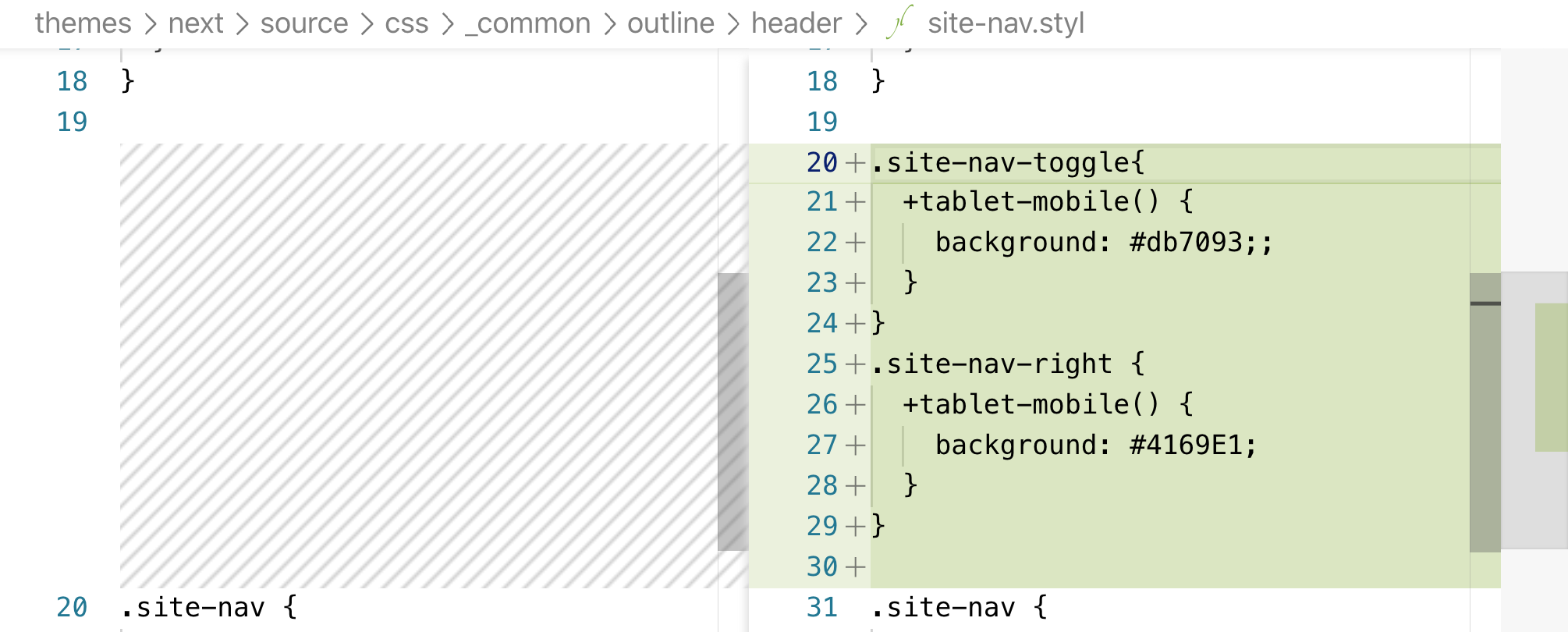The width and height of the screenshot is (1568, 632).
Task: Open the '_common' breadcrumb folder
Action: pyautogui.click(x=528, y=23)
